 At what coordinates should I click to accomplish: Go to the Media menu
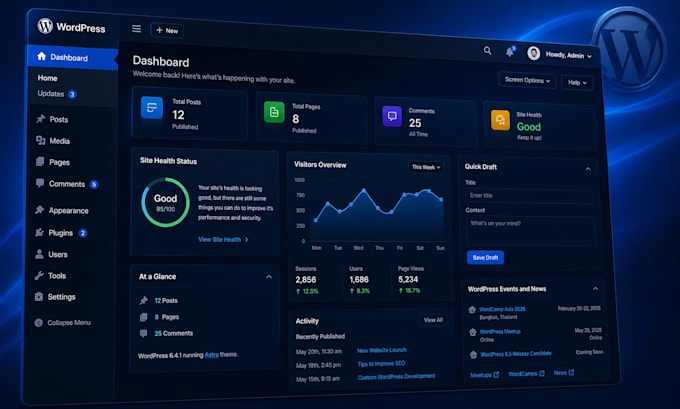click(x=59, y=141)
